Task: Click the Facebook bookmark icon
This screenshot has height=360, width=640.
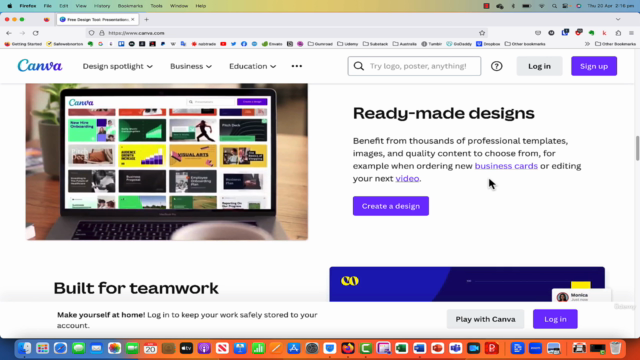Action: 244,44
